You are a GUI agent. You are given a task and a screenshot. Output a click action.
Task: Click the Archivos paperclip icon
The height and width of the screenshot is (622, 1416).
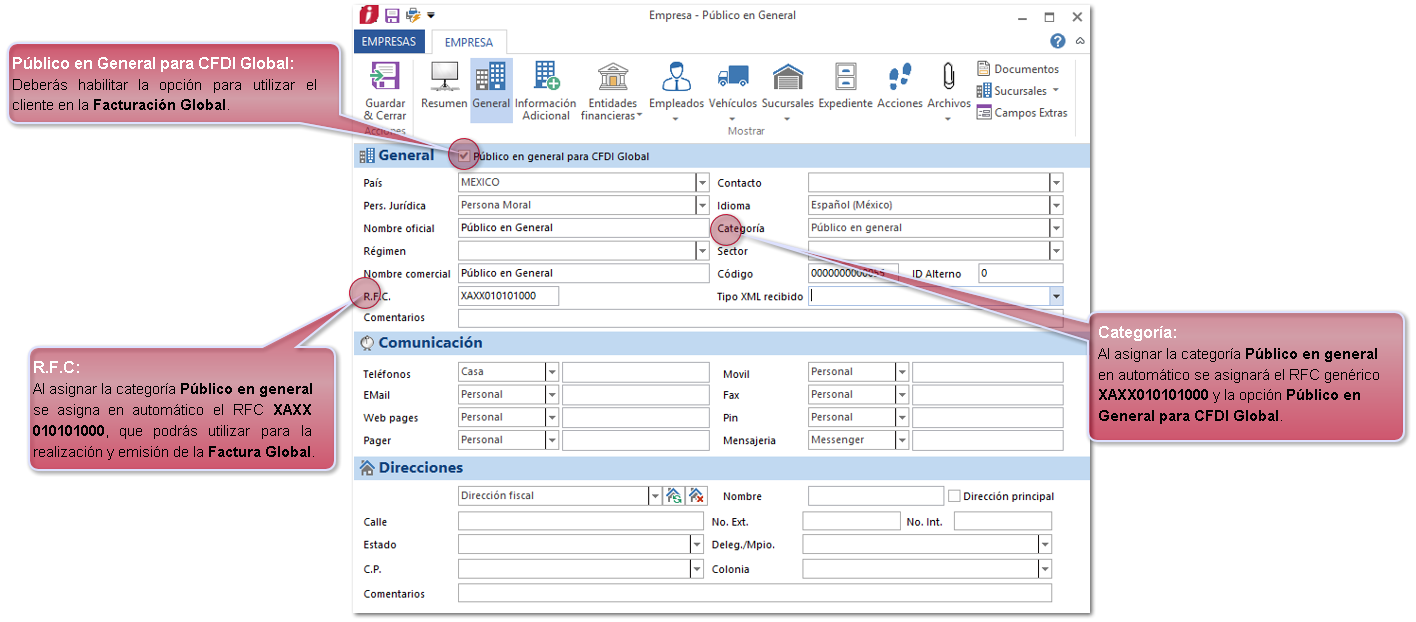pyautogui.click(x=948, y=77)
